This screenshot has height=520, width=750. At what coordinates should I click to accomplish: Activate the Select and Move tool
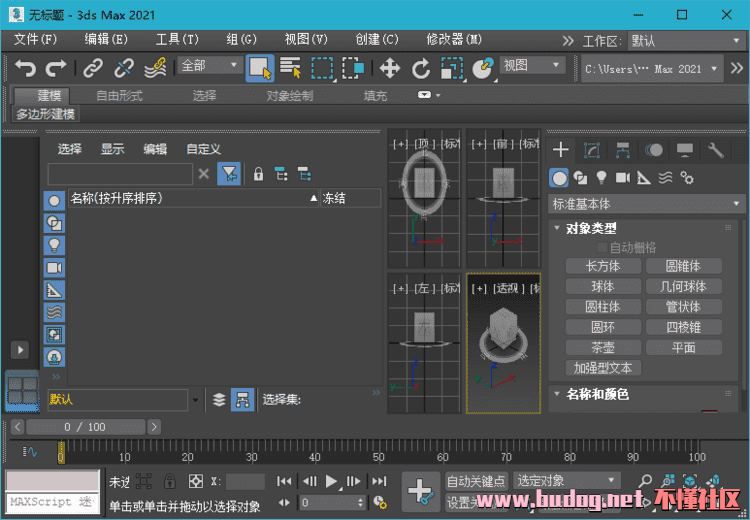(x=390, y=67)
